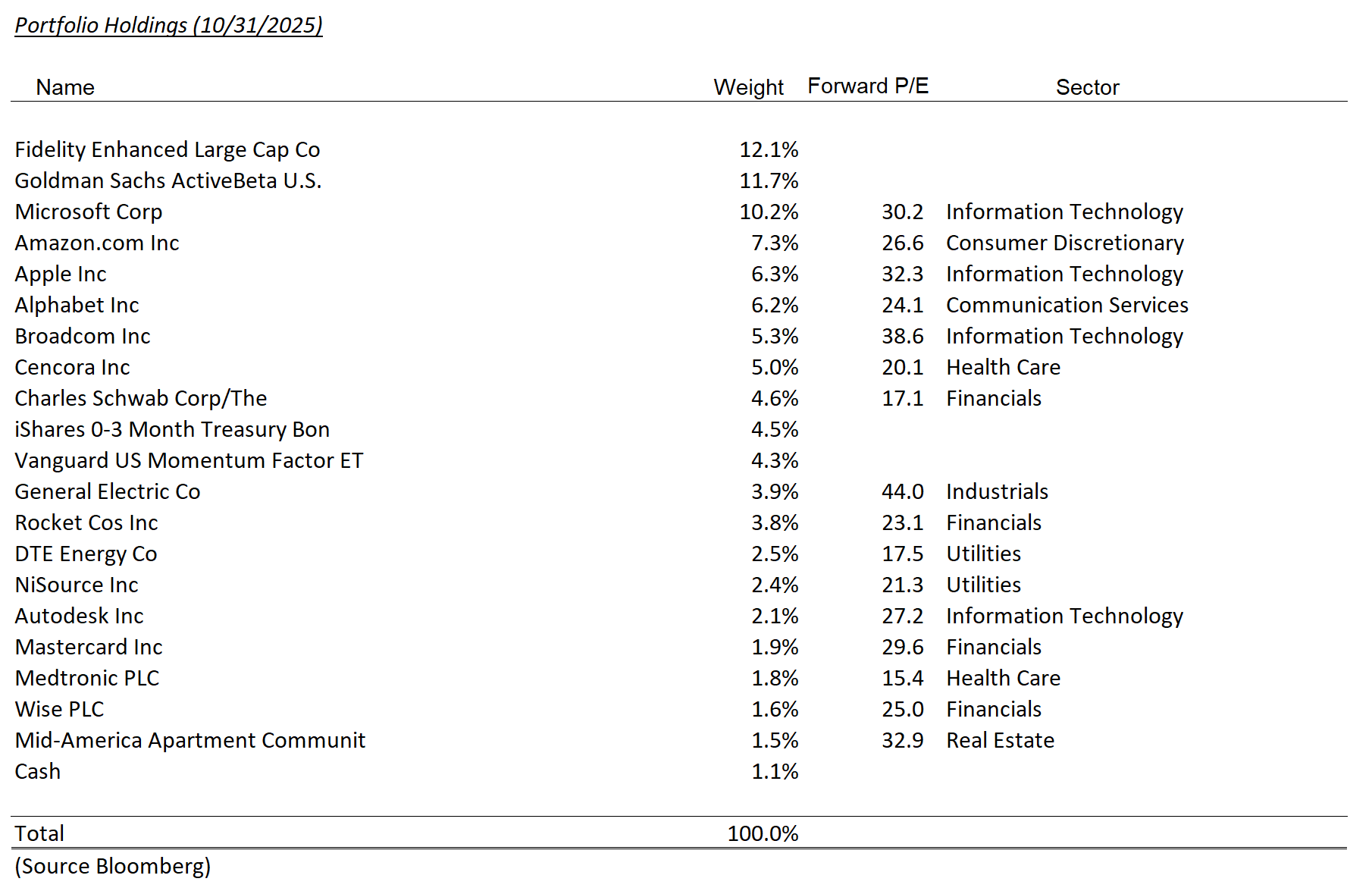1372x891 pixels.
Task: Click Mid-America Apartment Real Estate sector
Action: click(1000, 740)
